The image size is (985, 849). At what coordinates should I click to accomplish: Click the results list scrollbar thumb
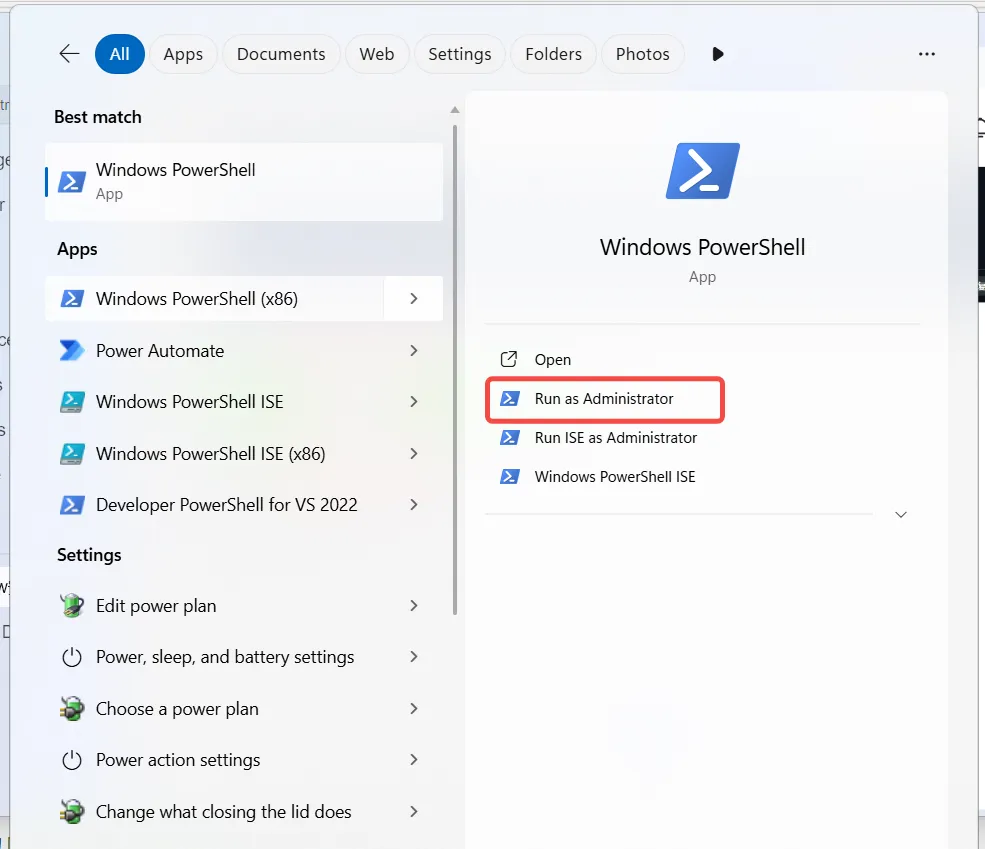coord(455,370)
